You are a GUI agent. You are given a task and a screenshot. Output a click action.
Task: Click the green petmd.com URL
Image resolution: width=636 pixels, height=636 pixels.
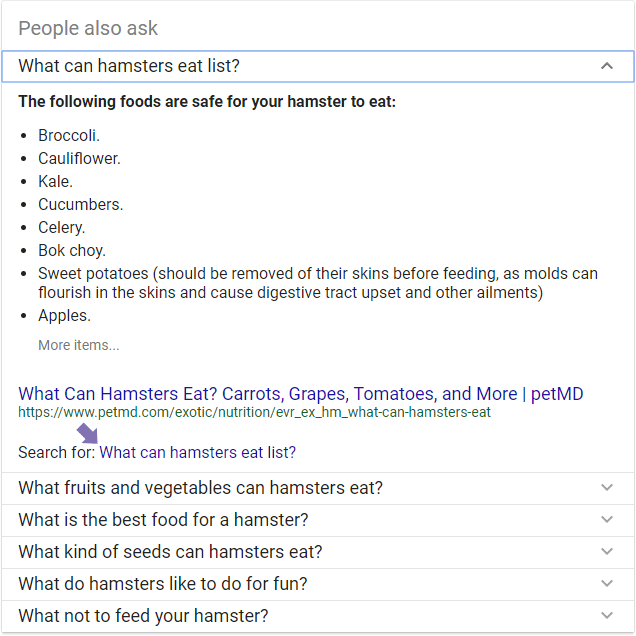click(x=254, y=411)
